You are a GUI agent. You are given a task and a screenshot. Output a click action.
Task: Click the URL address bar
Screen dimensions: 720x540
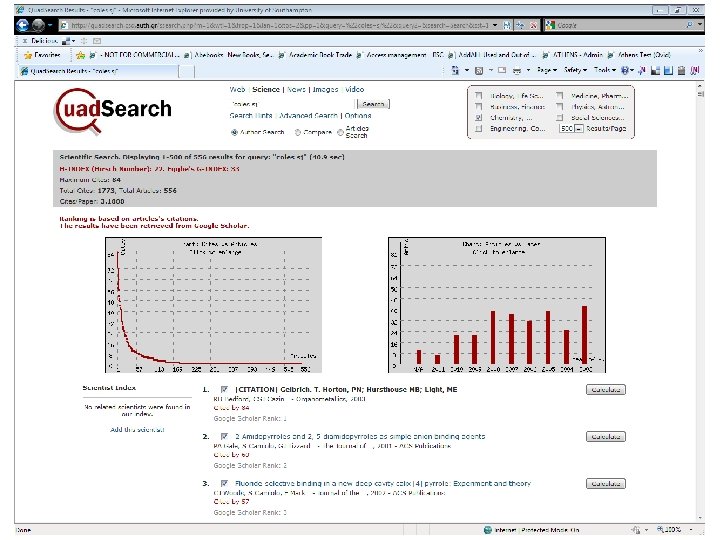point(276,25)
